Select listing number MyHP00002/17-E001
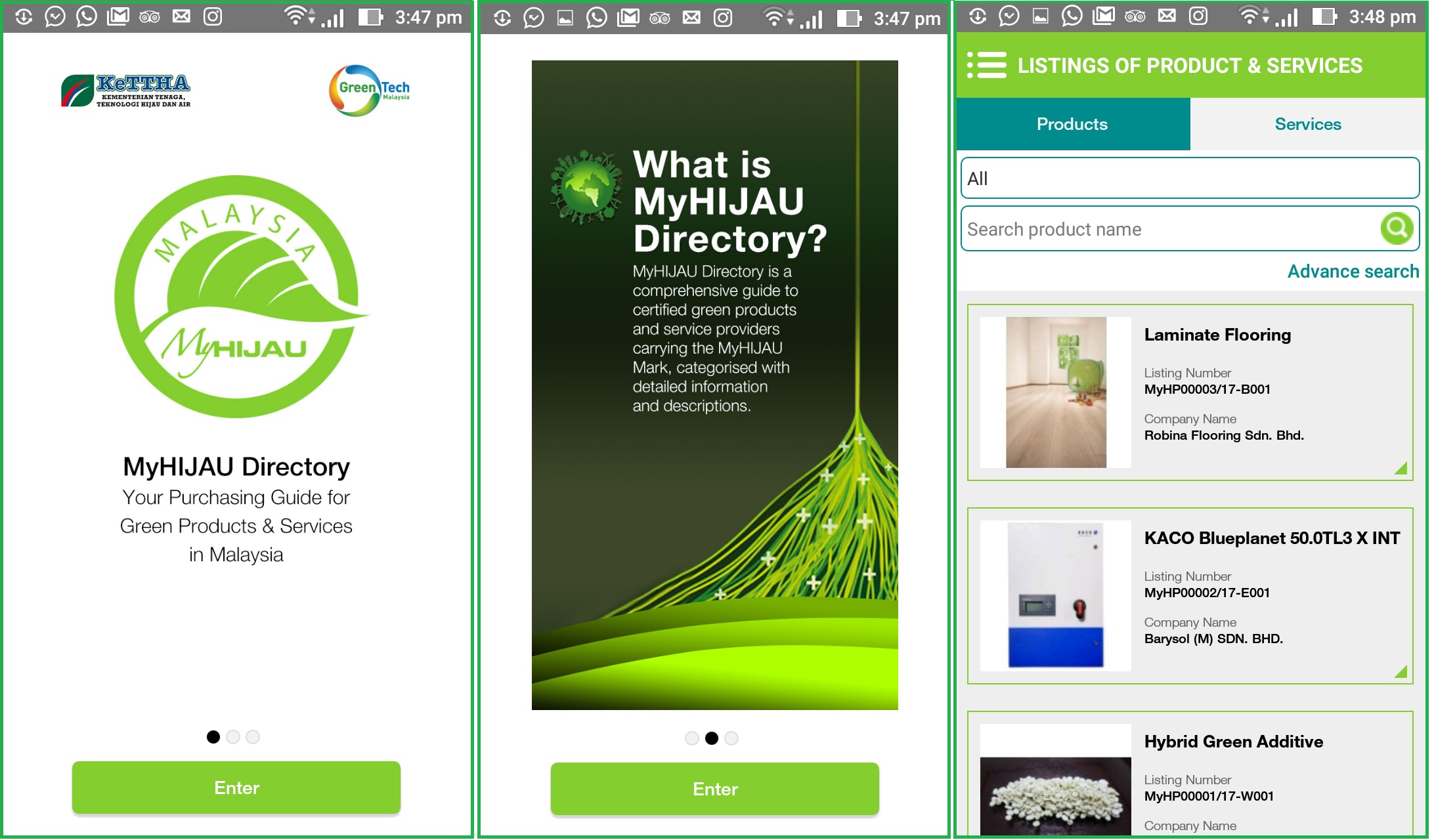The width and height of the screenshot is (1434, 840). pos(1207,593)
